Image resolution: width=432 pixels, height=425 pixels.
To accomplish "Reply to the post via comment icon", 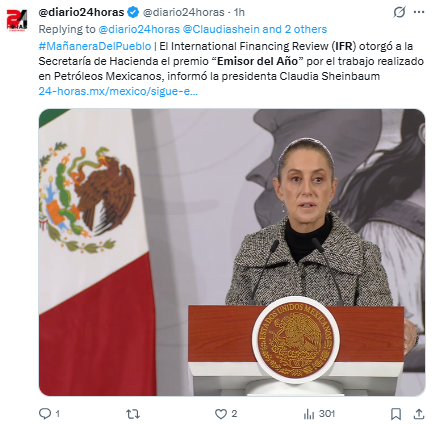I will (x=45, y=414).
